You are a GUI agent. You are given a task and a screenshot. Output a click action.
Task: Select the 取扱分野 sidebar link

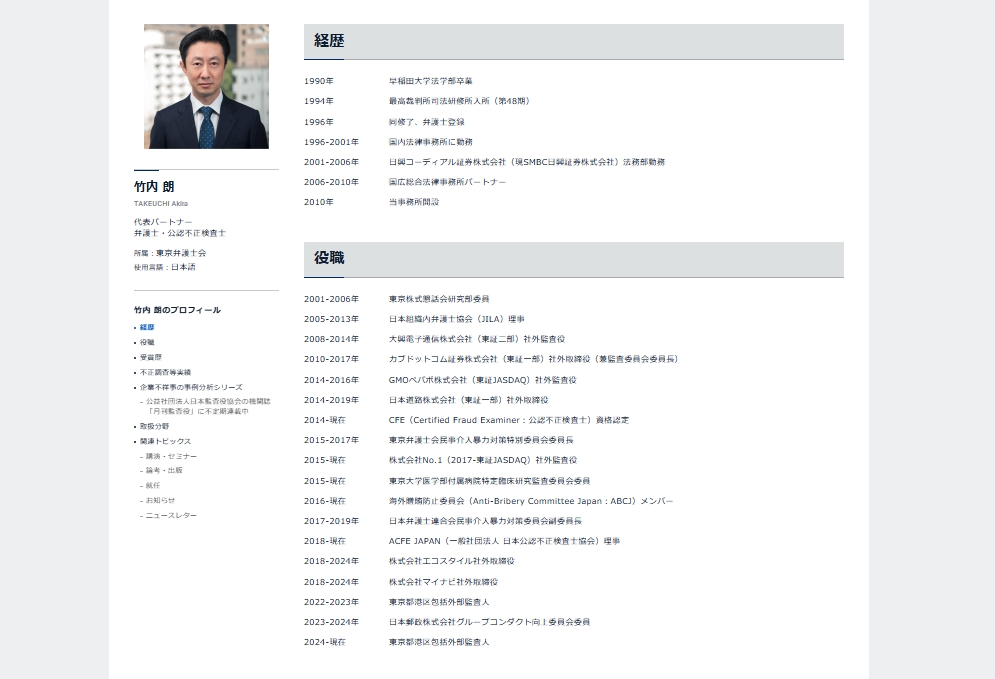point(155,426)
